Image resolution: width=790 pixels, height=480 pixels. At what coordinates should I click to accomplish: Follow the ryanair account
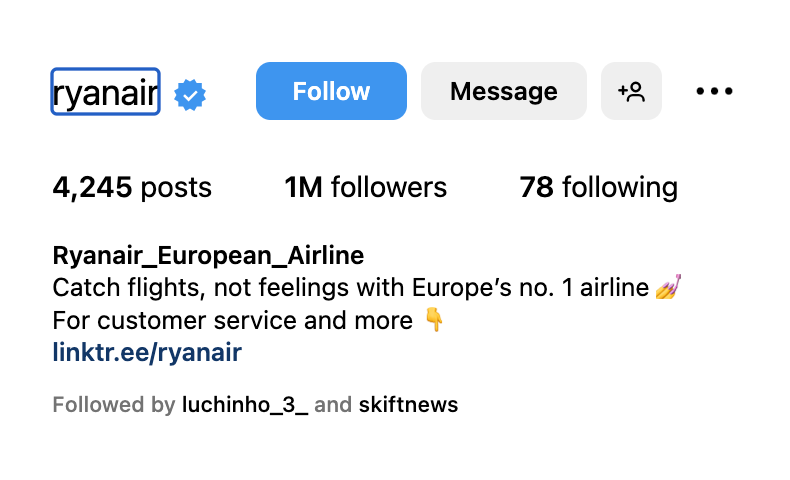(331, 91)
